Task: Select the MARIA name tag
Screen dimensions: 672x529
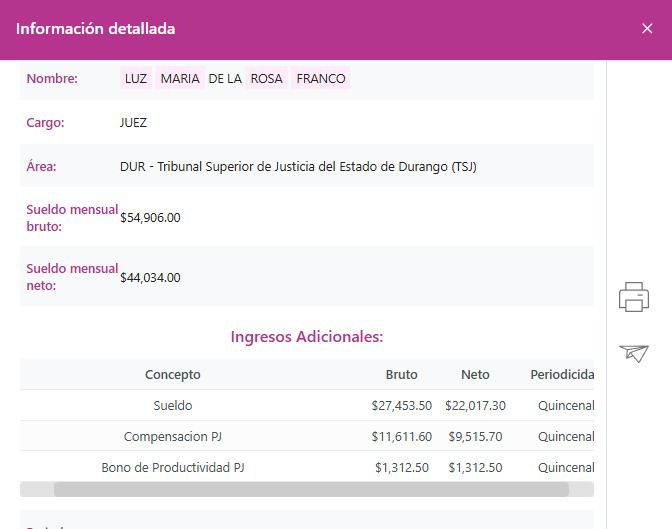Action: pos(180,79)
